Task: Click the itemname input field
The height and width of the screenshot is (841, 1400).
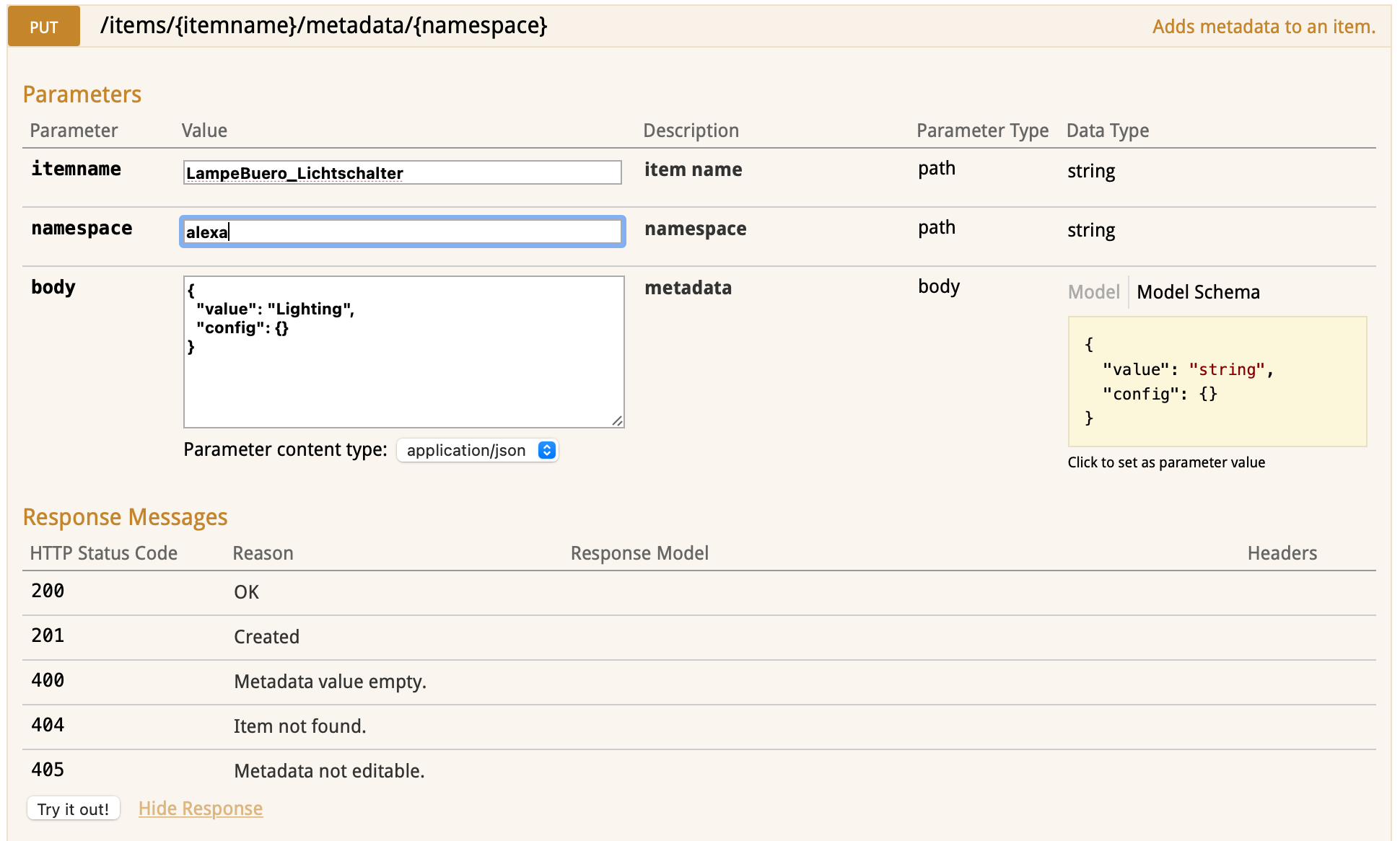Action: pos(402,172)
